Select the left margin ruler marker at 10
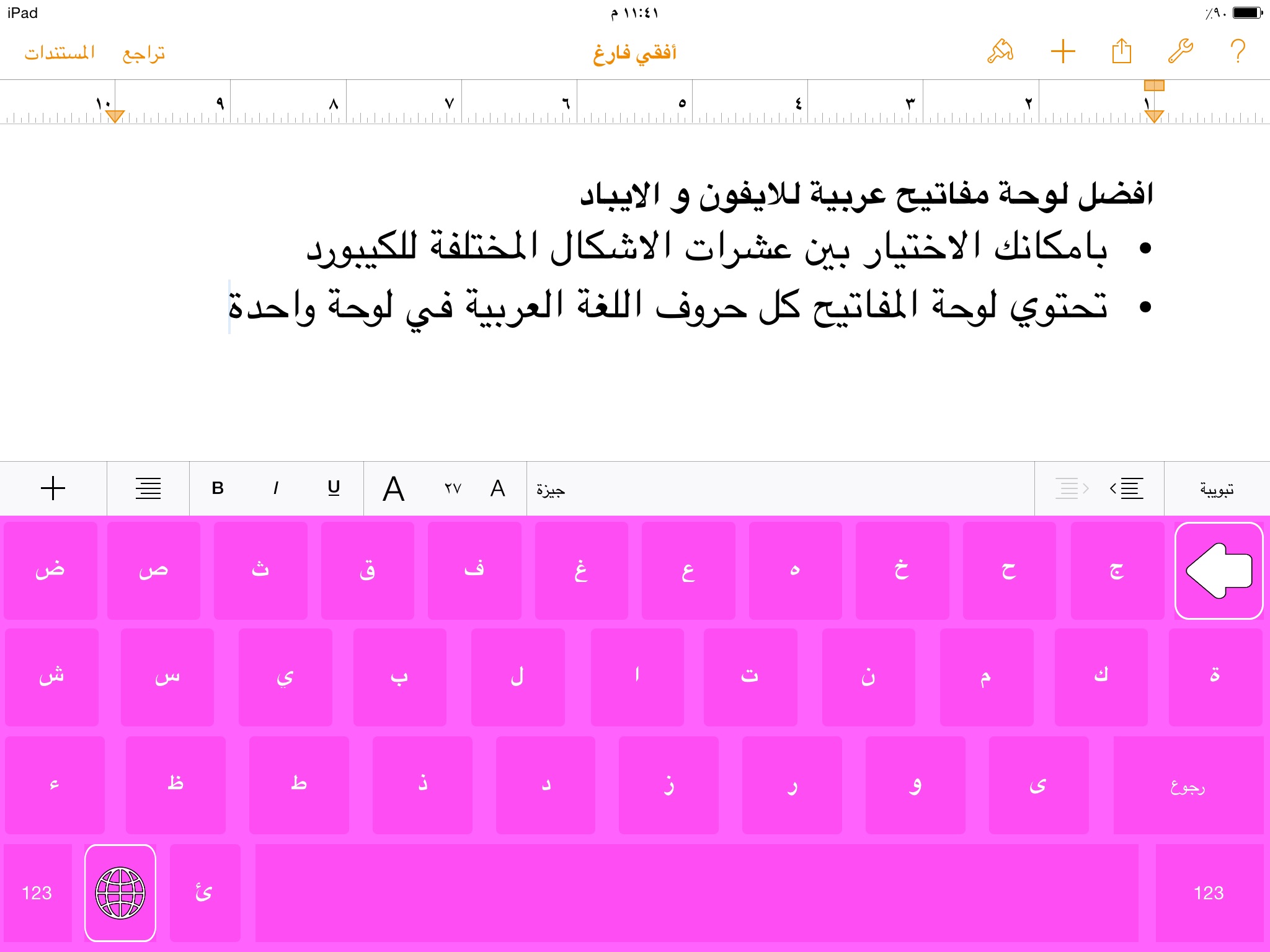 pyautogui.click(x=115, y=116)
